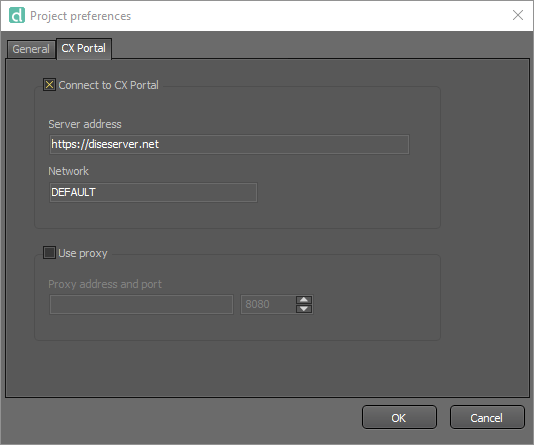The height and width of the screenshot is (445, 534).
Task: Click the Network field showing DEFAULT
Action: [x=153, y=192]
